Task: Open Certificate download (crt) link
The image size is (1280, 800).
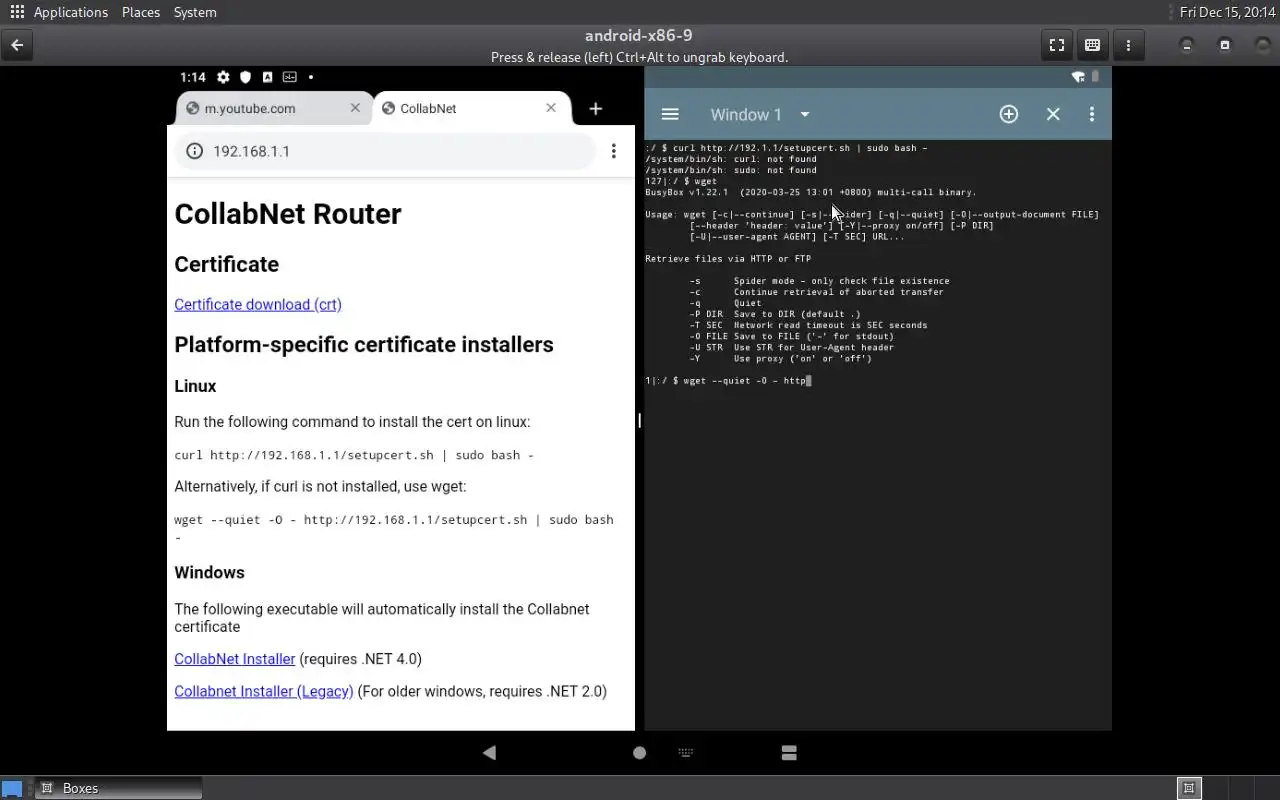Action: [x=258, y=304]
